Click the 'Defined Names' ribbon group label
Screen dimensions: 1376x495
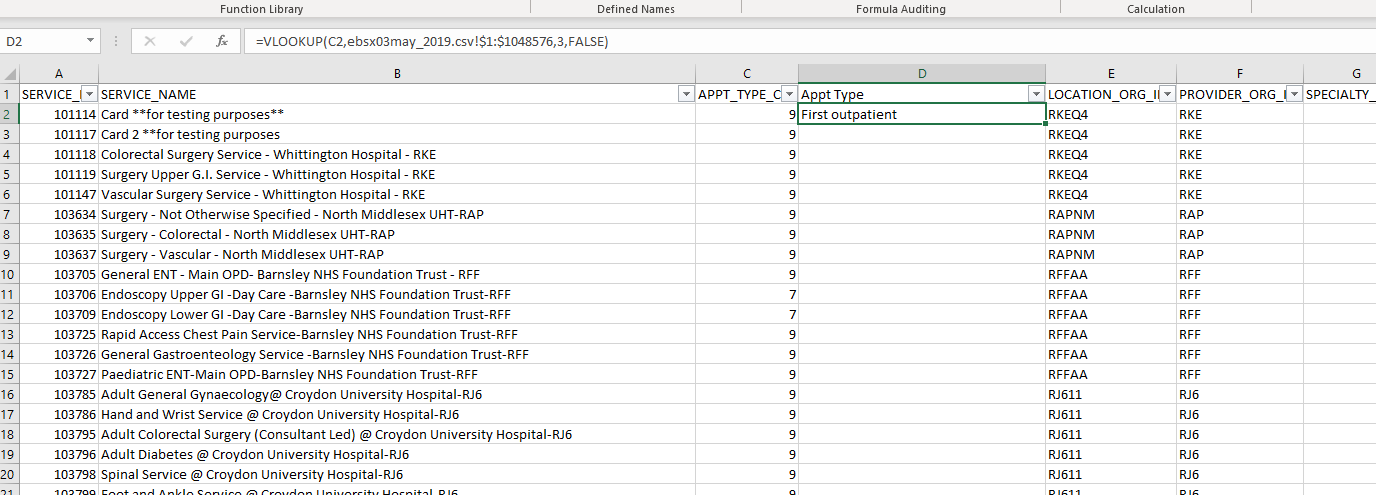pos(636,9)
